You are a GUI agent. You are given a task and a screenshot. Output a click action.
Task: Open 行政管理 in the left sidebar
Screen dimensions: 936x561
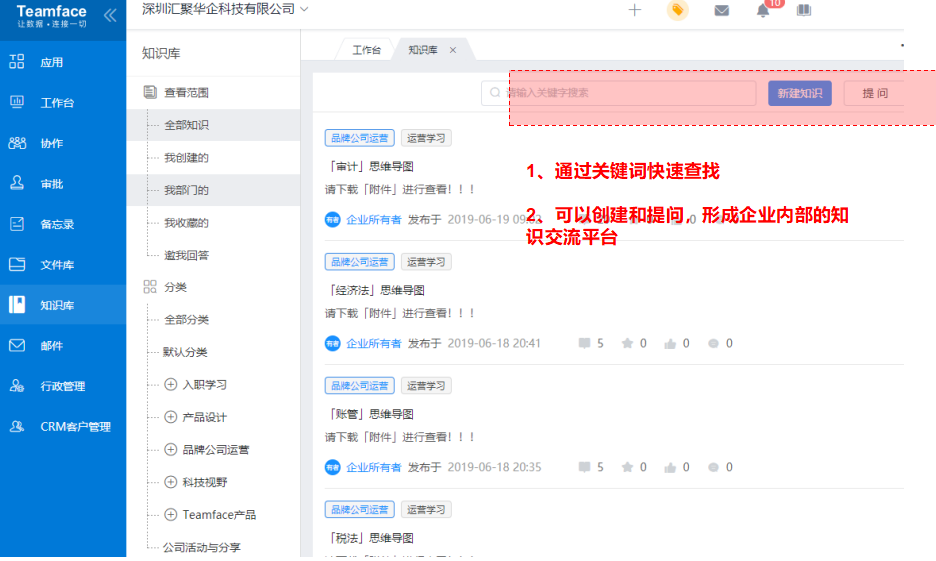pyautogui.click(x=63, y=386)
